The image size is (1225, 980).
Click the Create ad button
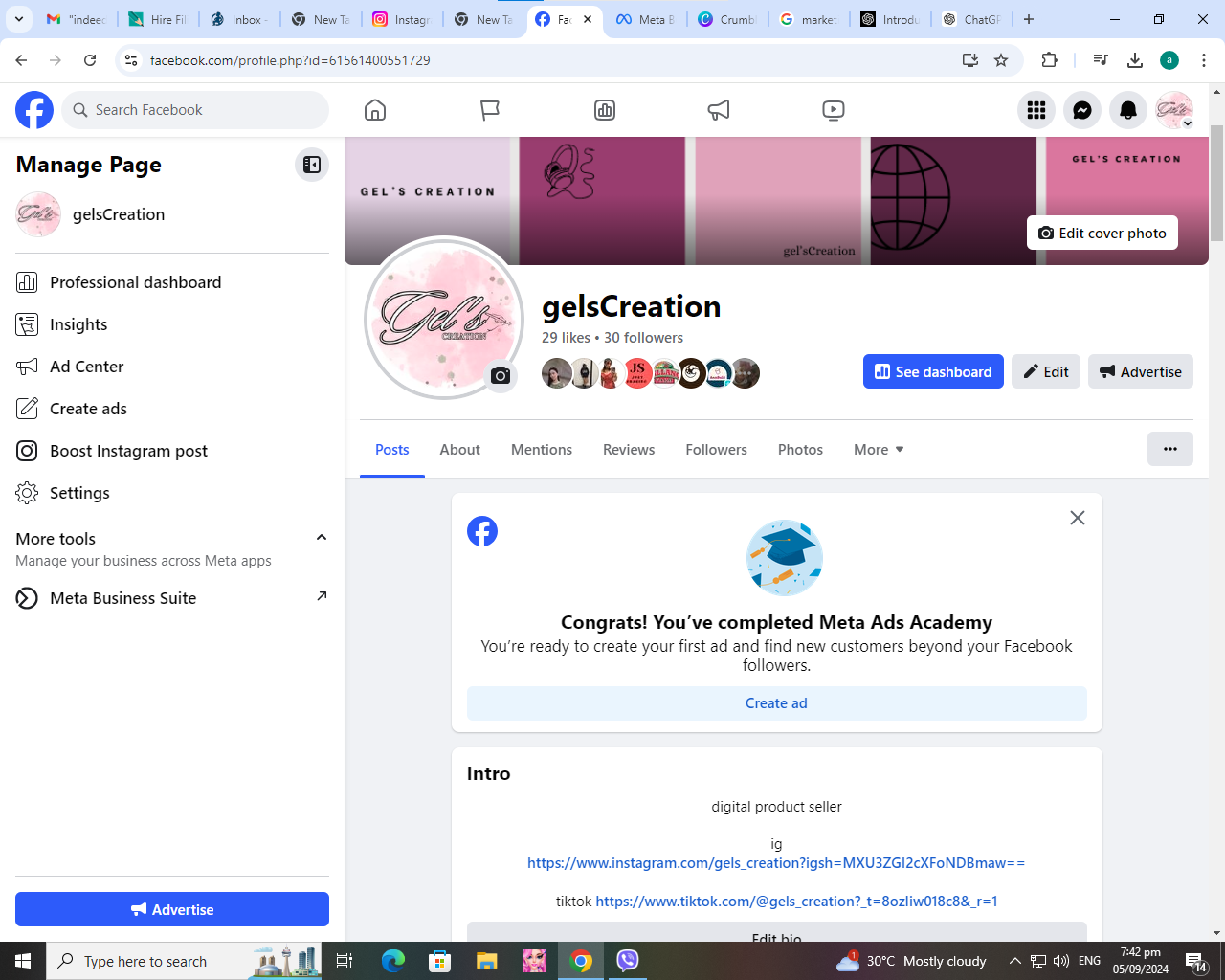click(x=777, y=703)
